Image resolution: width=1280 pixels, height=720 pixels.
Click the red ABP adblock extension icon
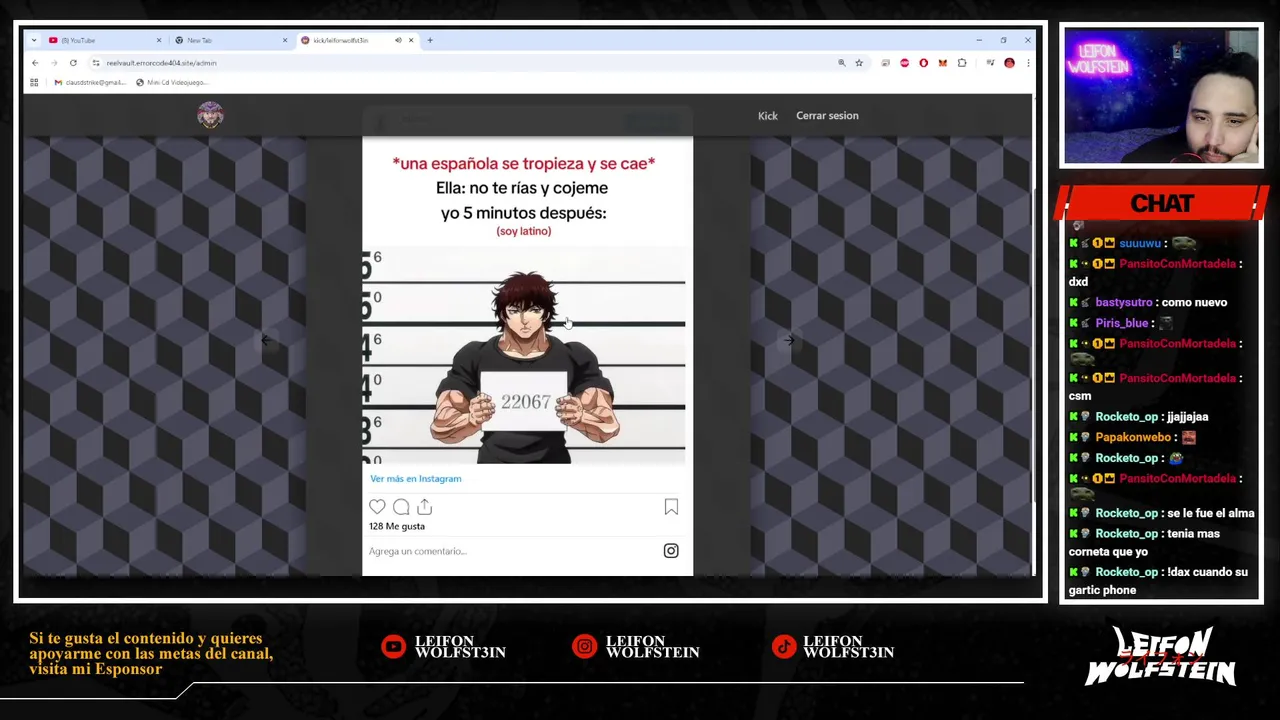click(904, 63)
